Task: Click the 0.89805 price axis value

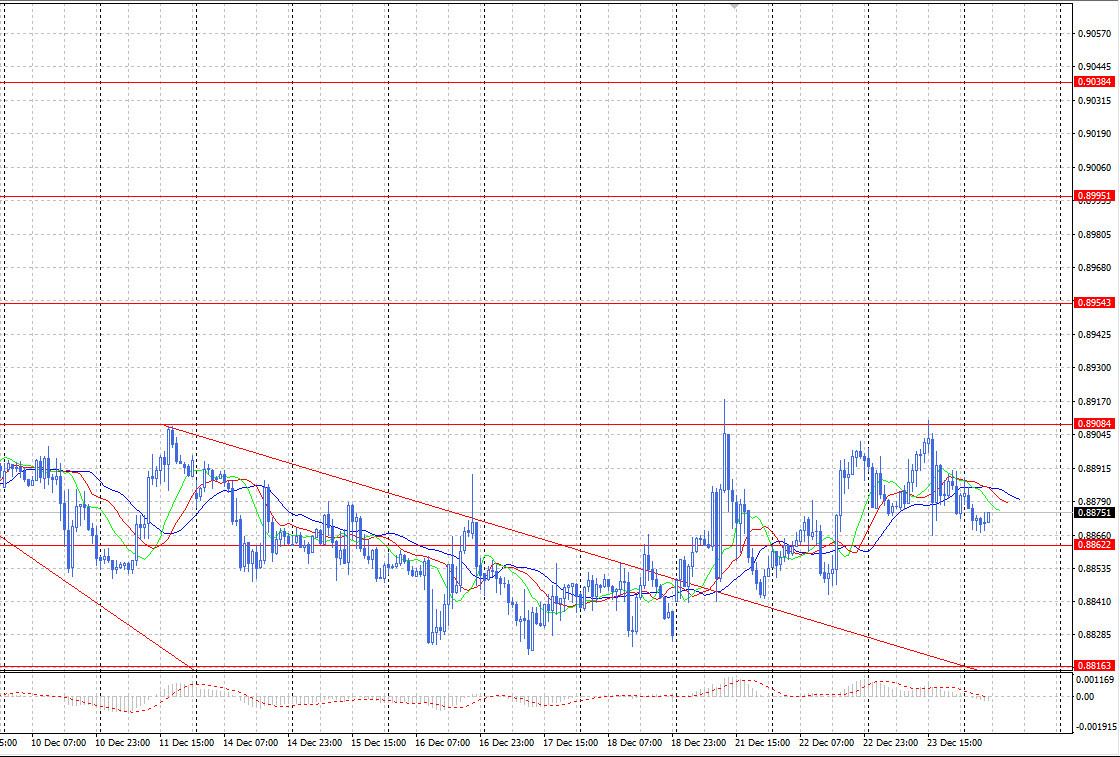Action: (x=1094, y=234)
